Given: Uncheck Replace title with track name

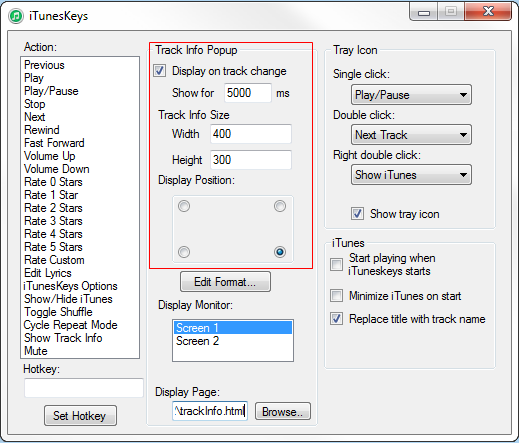Looking at the screenshot, I should (336, 319).
